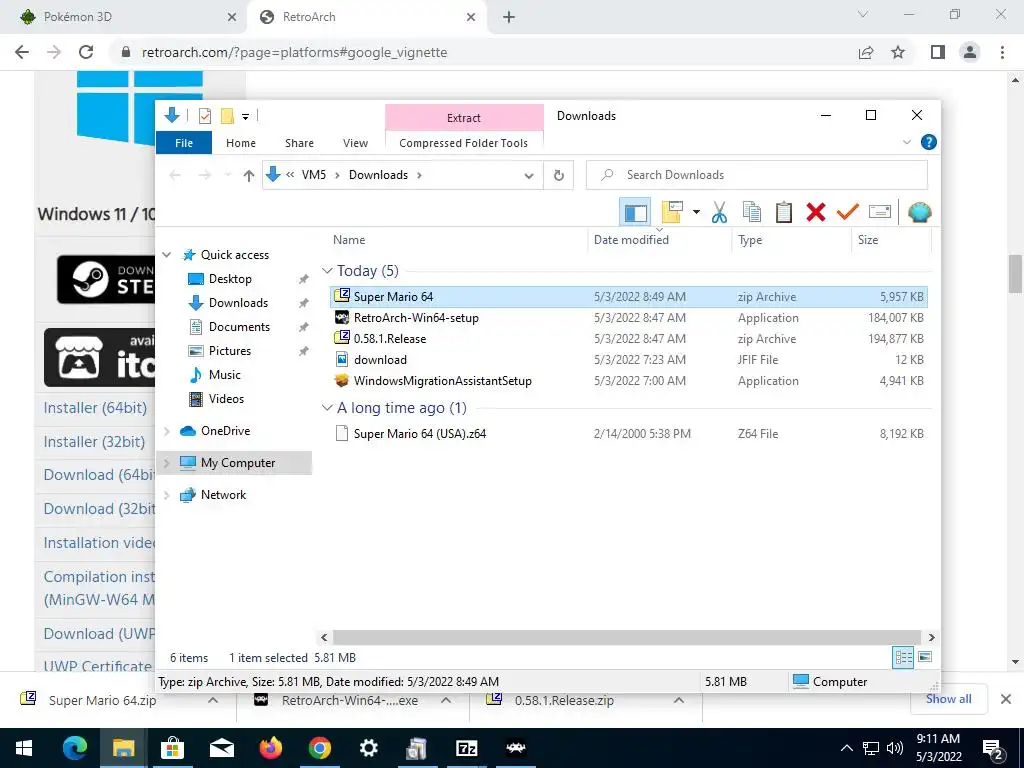Open RetroArch from the taskbar

[516, 748]
